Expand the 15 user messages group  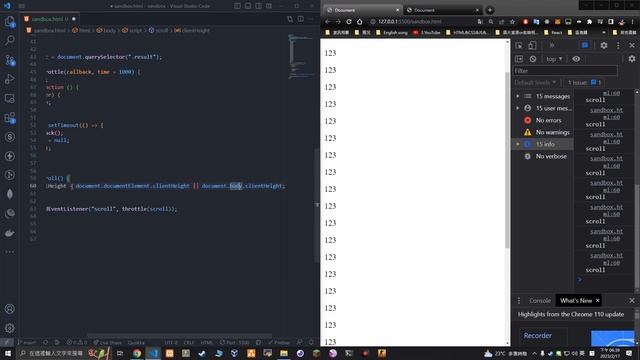pos(518,108)
